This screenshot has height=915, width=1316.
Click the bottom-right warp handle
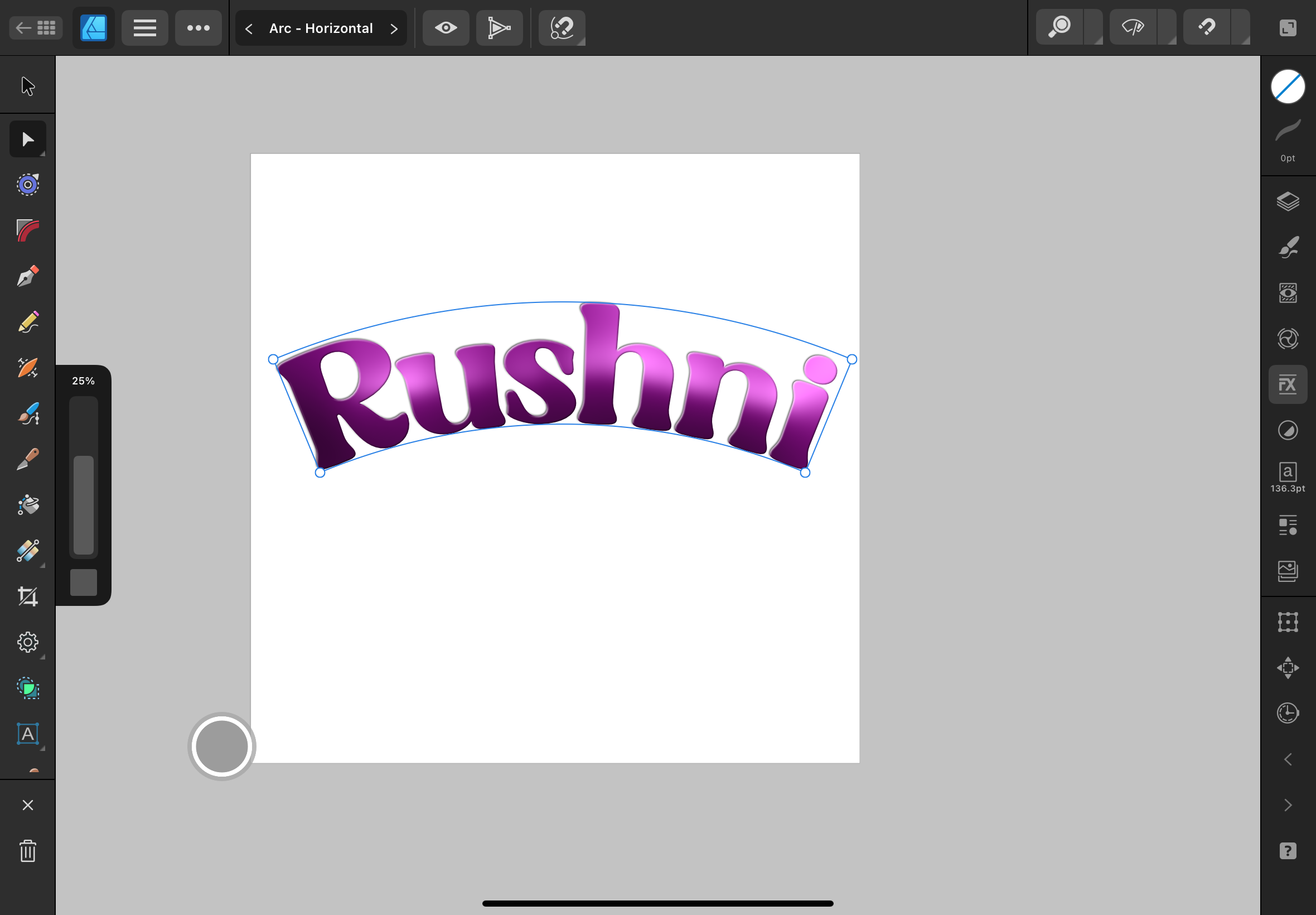click(x=805, y=473)
